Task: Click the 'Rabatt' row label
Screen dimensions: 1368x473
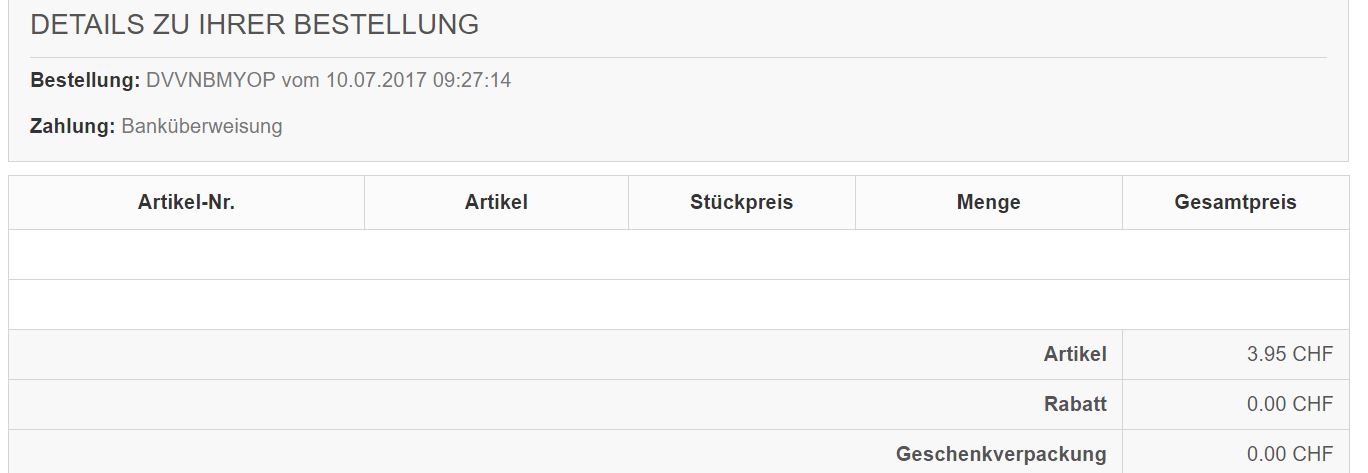Action: pyautogui.click(x=1075, y=404)
